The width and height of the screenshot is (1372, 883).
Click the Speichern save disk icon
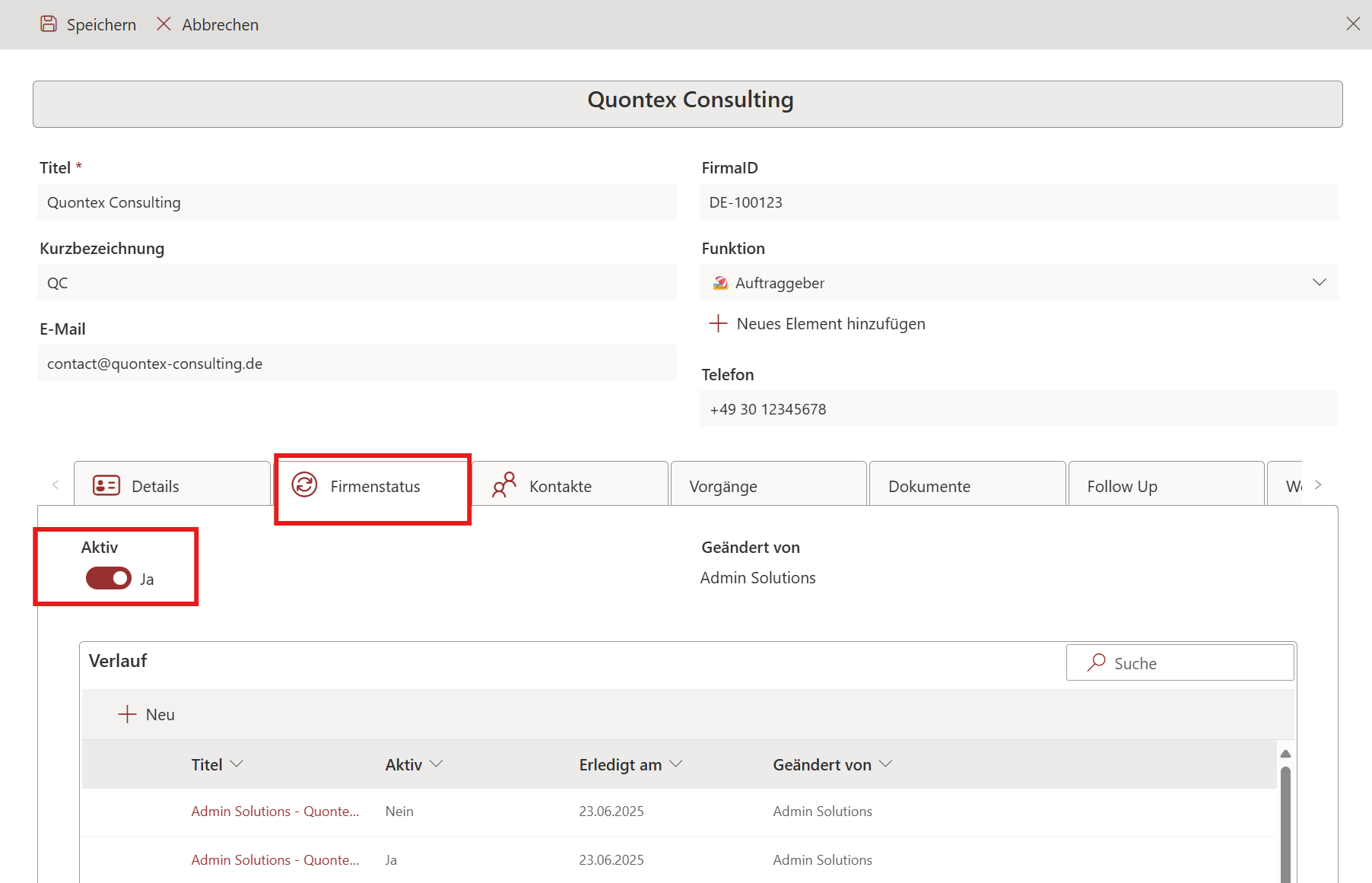pyautogui.click(x=49, y=24)
